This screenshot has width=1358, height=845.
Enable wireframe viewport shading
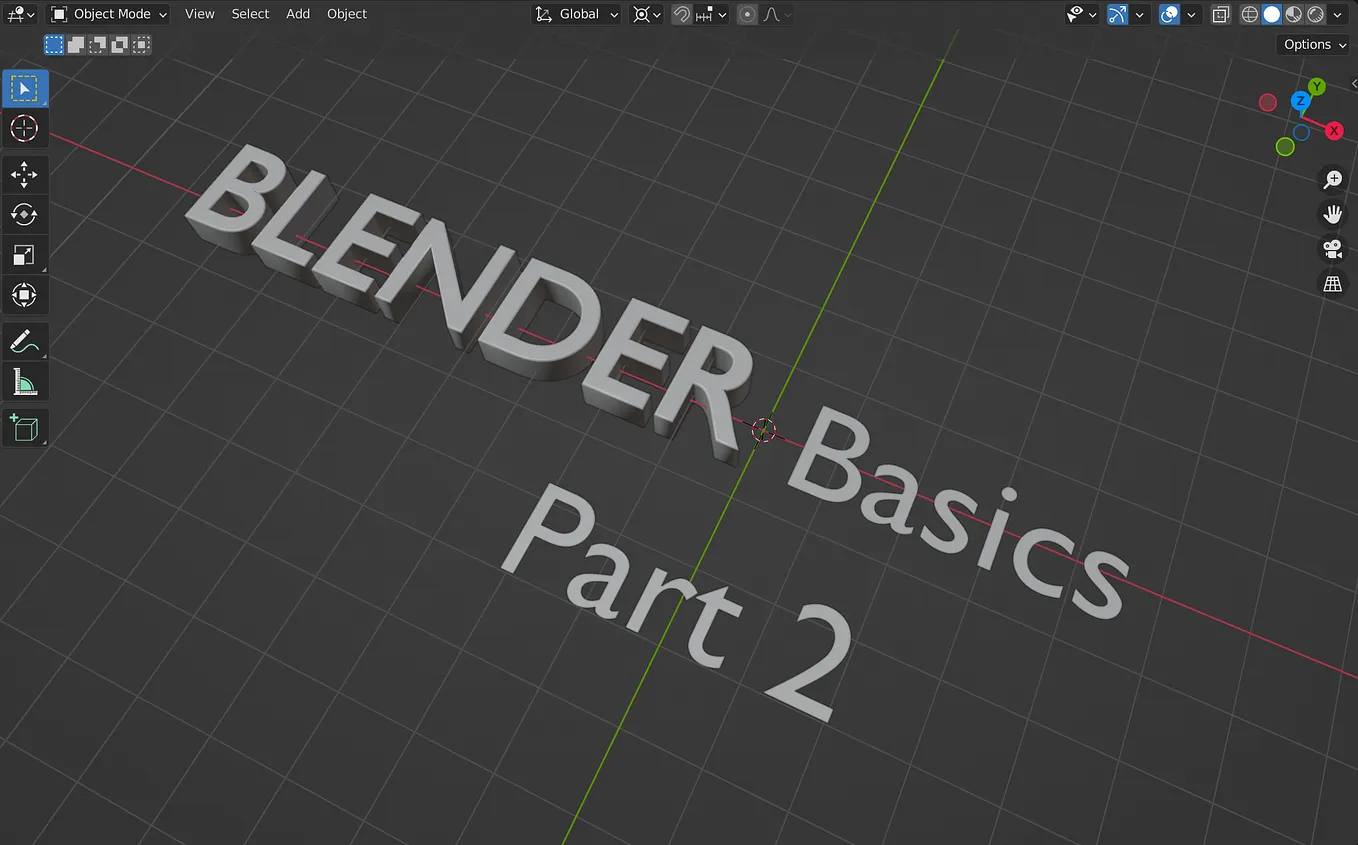(1249, 14)
